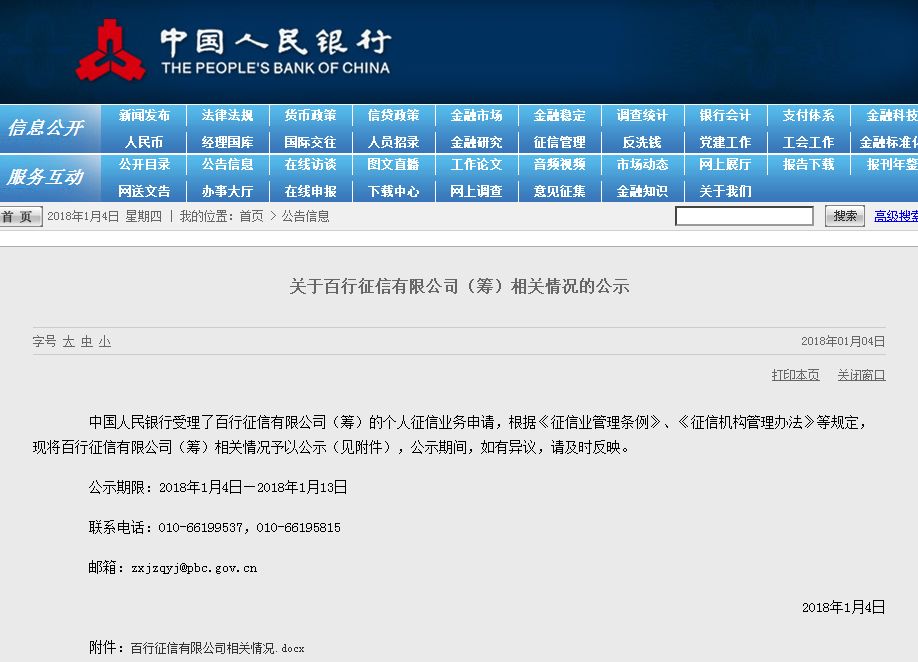Visit the 关于我们 page
Viewport: 918px width, 662px height.
(725, 191)
